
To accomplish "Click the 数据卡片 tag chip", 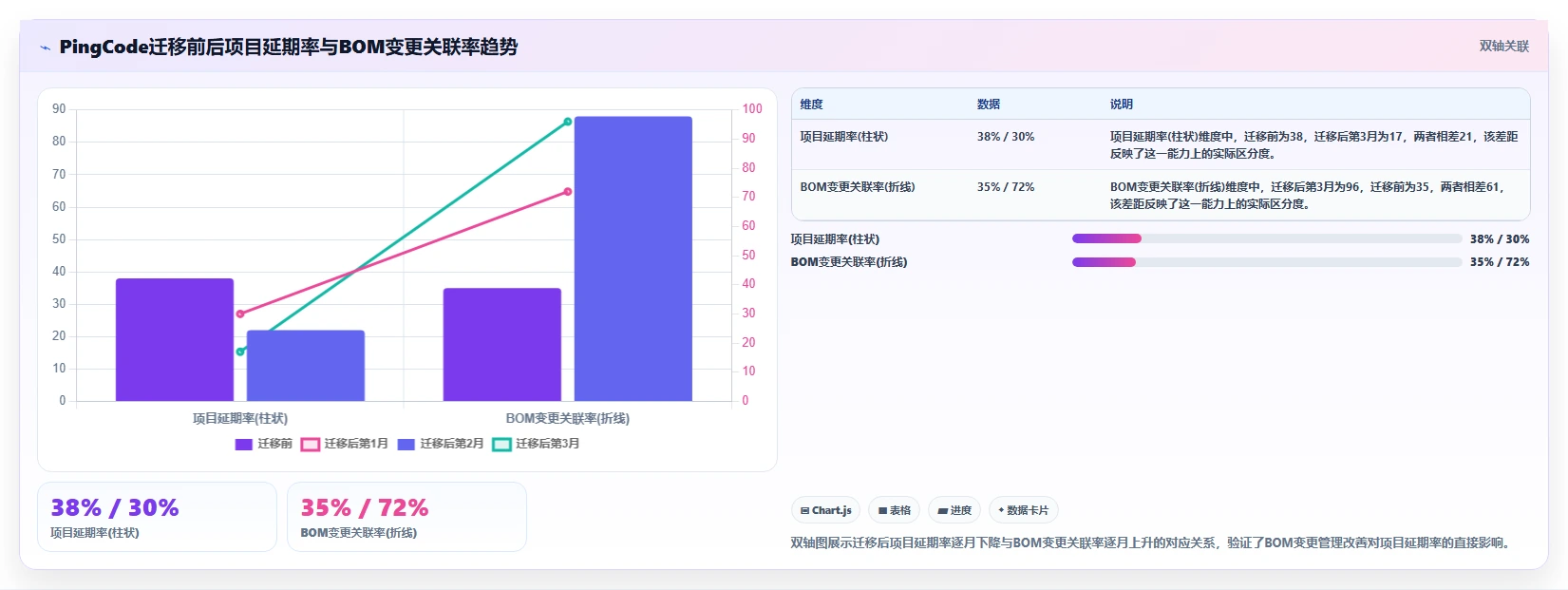I will [1023, 510].
